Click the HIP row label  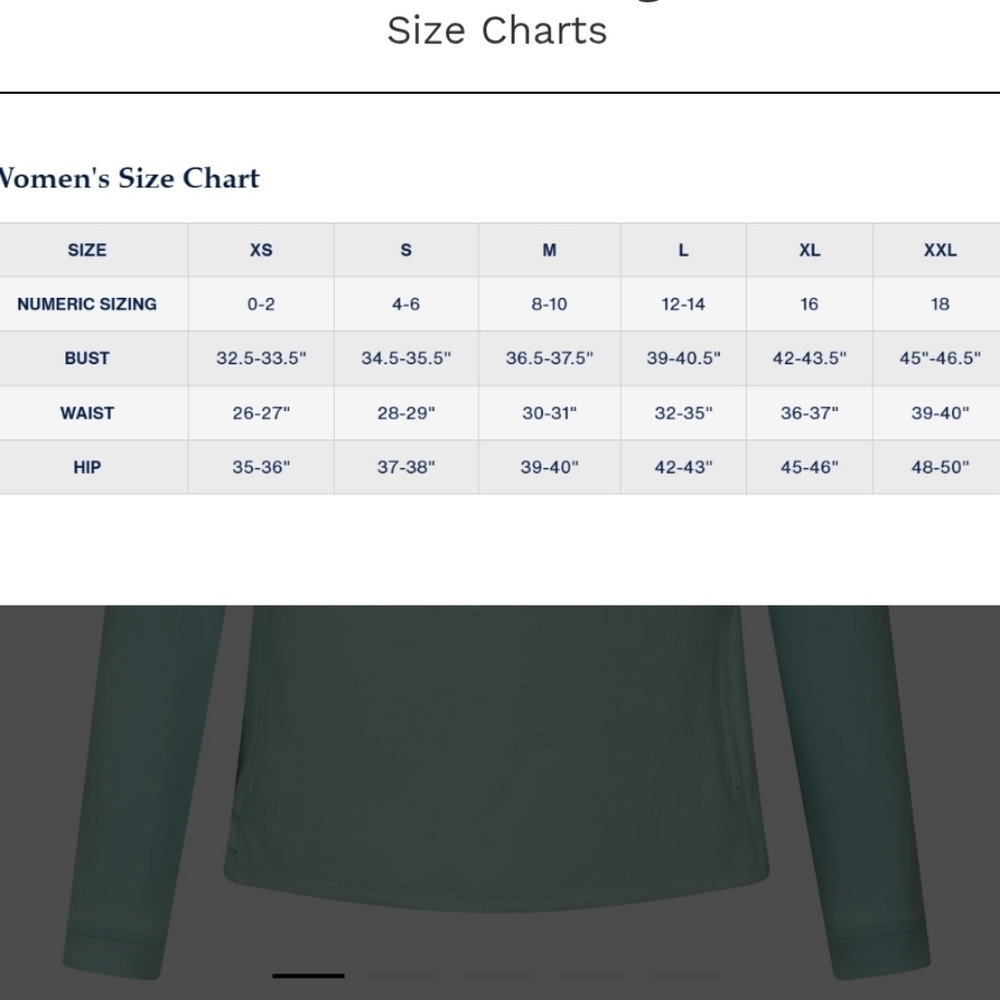(x=87, y=467)
